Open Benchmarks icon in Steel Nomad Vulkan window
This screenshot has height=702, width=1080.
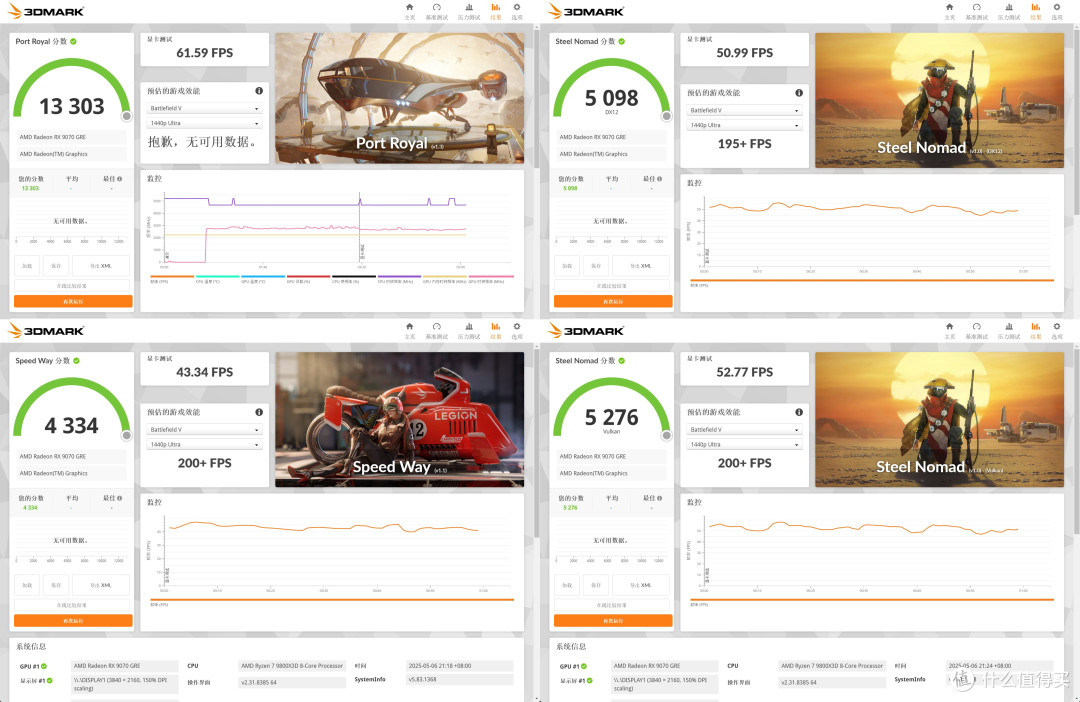[x=977, y=327]
